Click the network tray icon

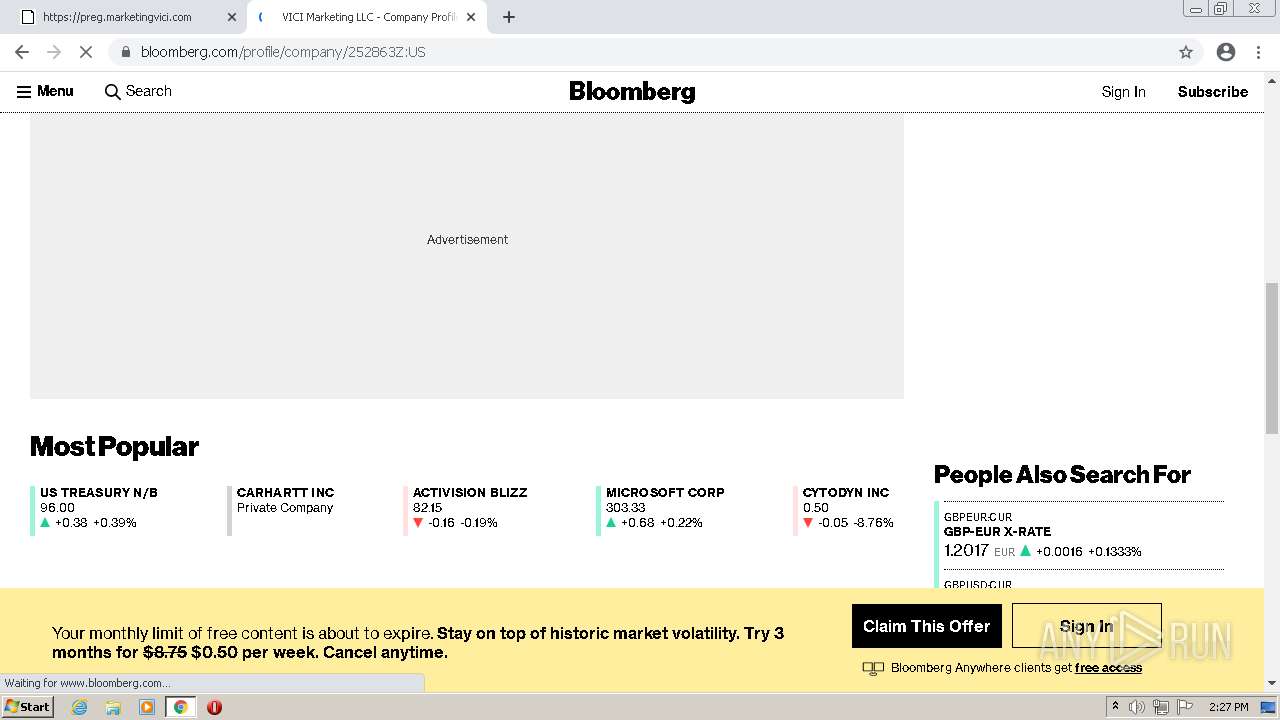(1161, 707)
